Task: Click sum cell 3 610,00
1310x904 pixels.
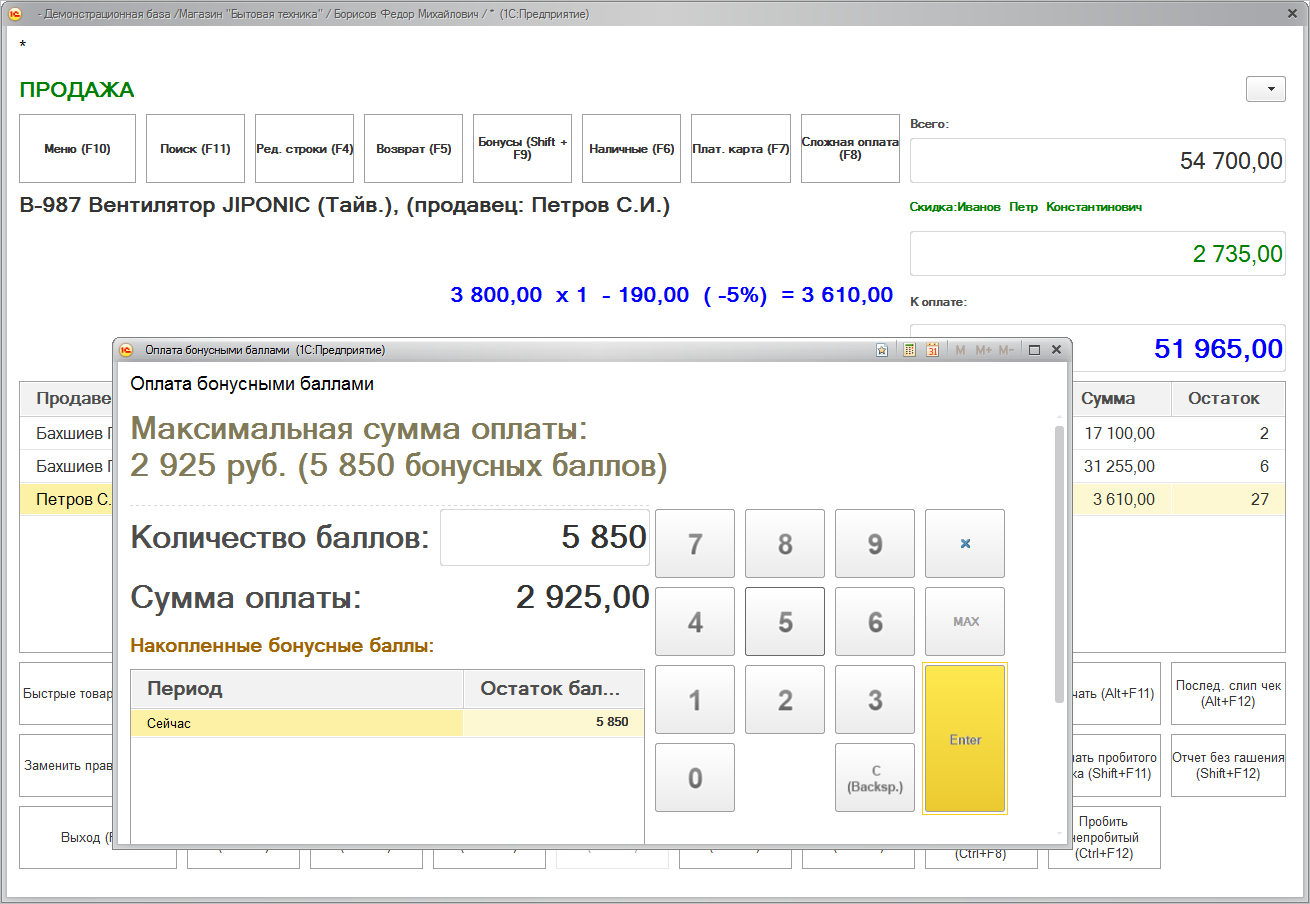Action: 1120,499
